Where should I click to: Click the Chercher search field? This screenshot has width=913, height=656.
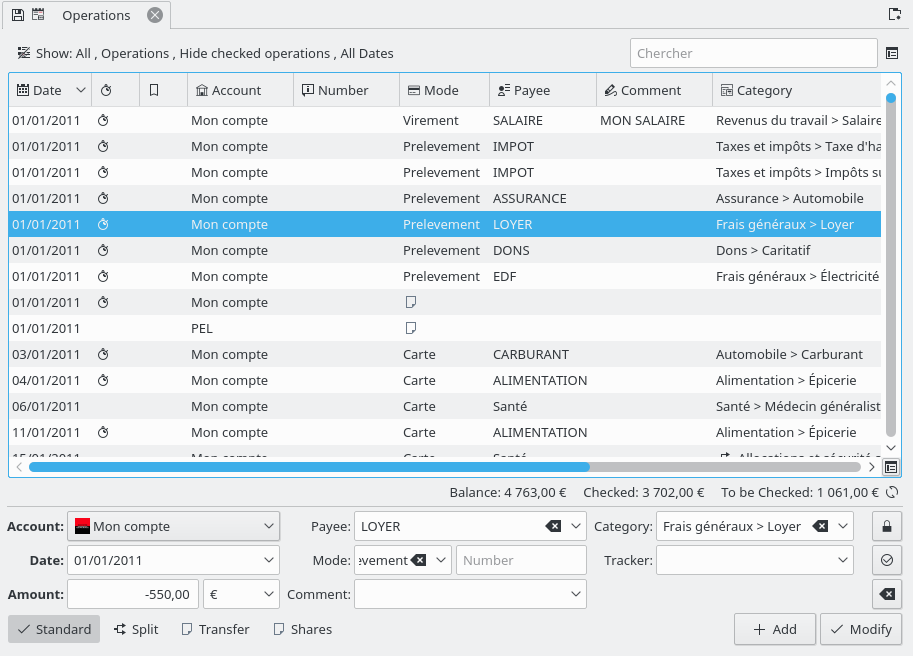point(753,54)
